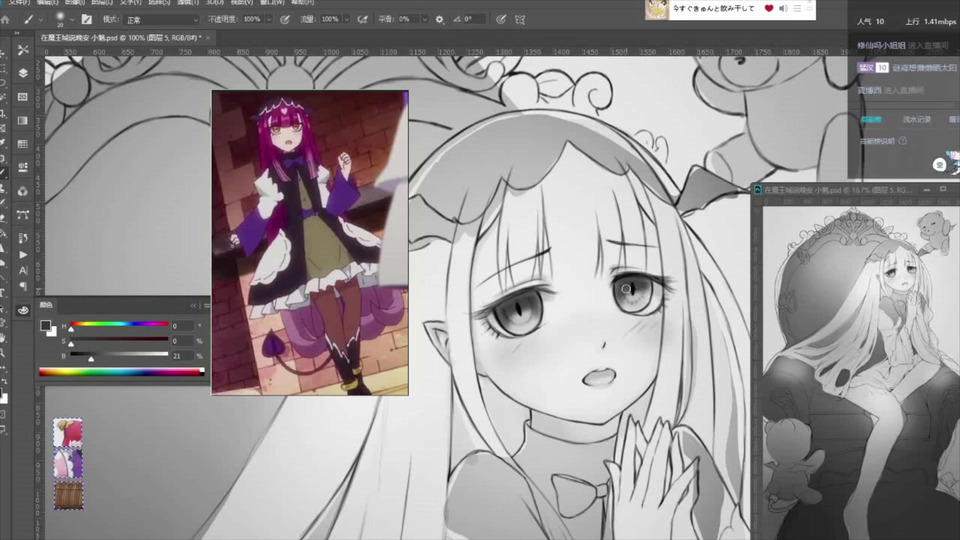
Task: Open the panel icon directly below Layers
Action: (x=23, y=97)
